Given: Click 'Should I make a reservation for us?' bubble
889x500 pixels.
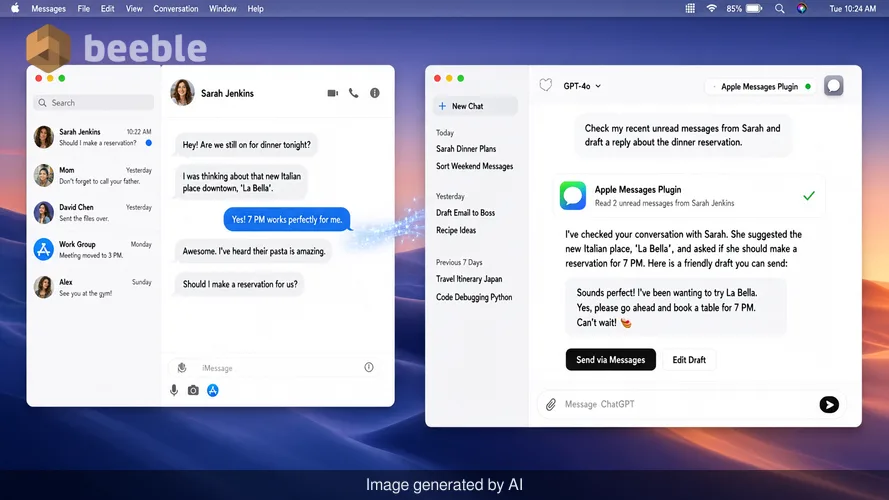Looking at the screenshot, I should tap(240, 284).
